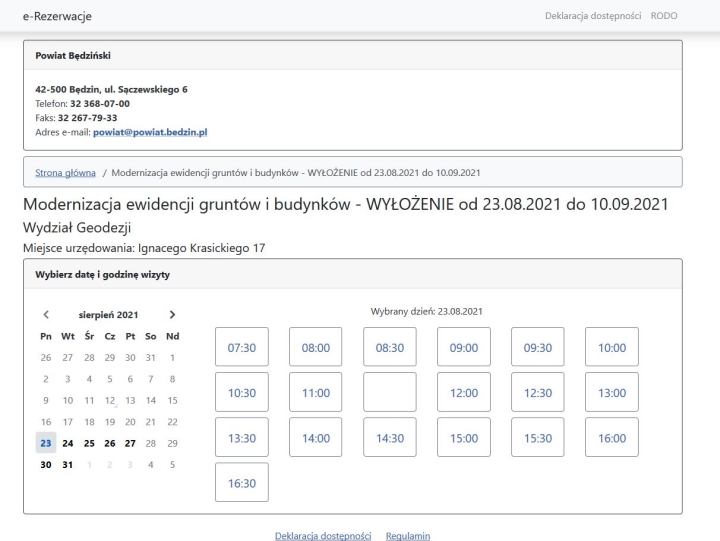Click highlighted date 23 in calendar
The height and width of the screenshot is (541, 720).
[x=46, y=442]
